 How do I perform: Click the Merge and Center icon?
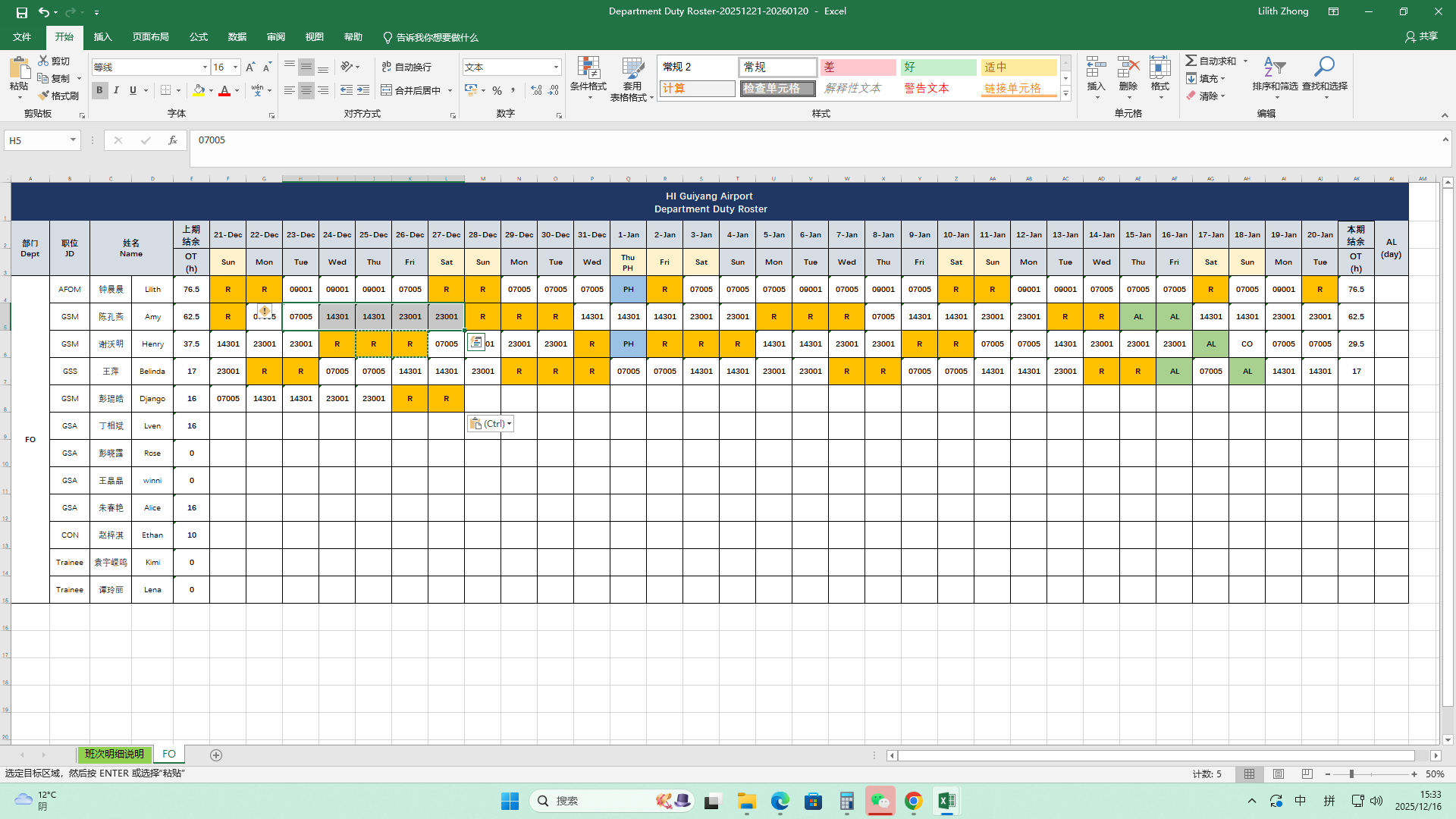point(387,90)
